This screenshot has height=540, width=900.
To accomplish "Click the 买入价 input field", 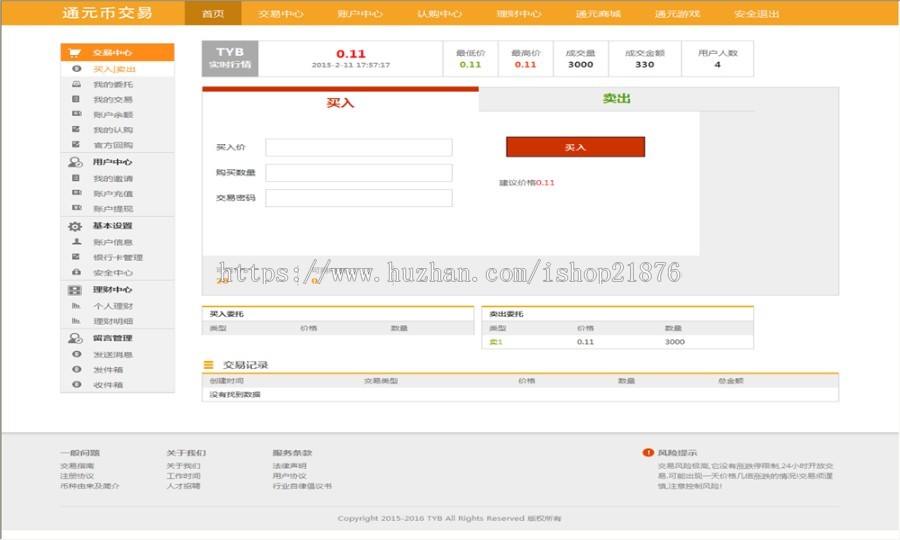I will pos(358,147).
